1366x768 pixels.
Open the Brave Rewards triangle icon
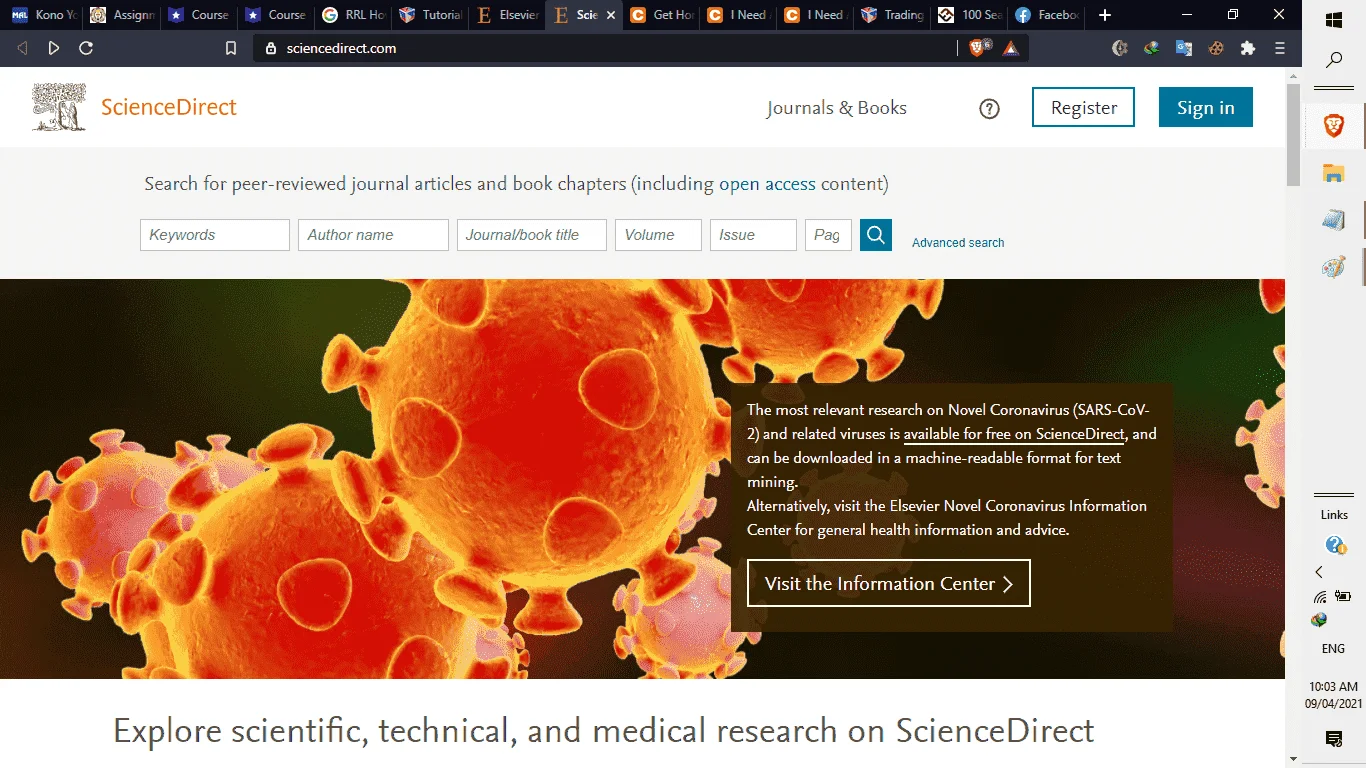(x=1011, y=48)
